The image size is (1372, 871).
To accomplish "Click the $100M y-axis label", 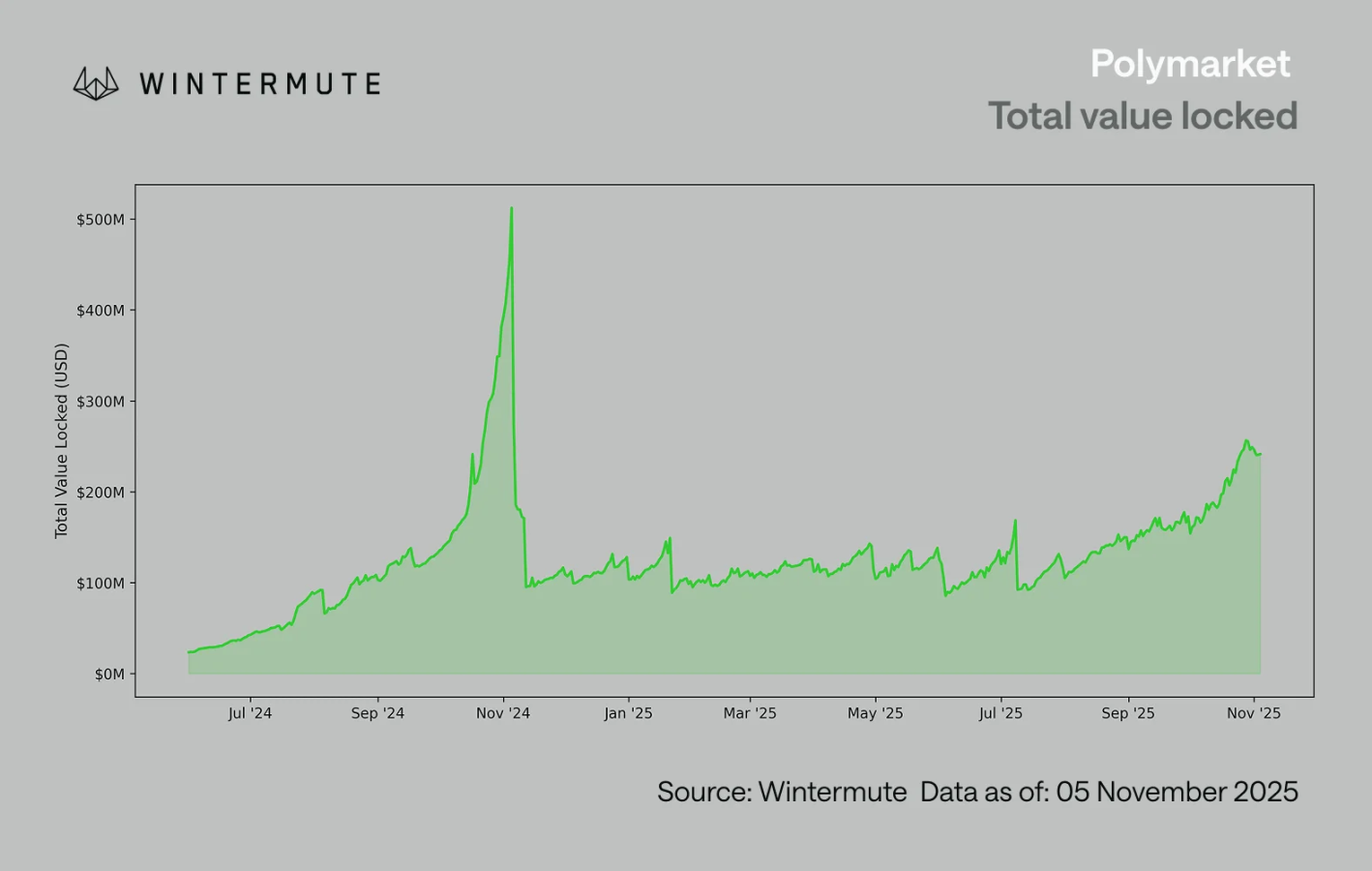I will (101, 584).
